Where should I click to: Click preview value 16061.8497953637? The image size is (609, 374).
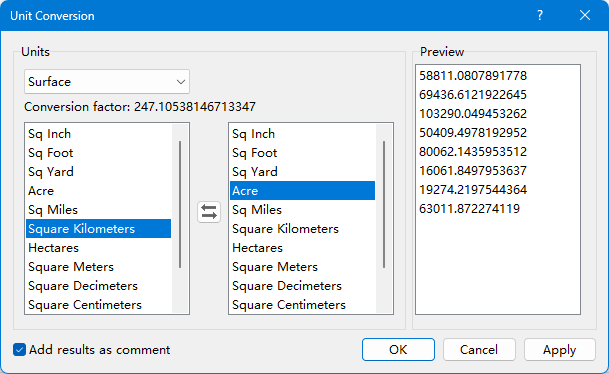[x=473, y=170]
